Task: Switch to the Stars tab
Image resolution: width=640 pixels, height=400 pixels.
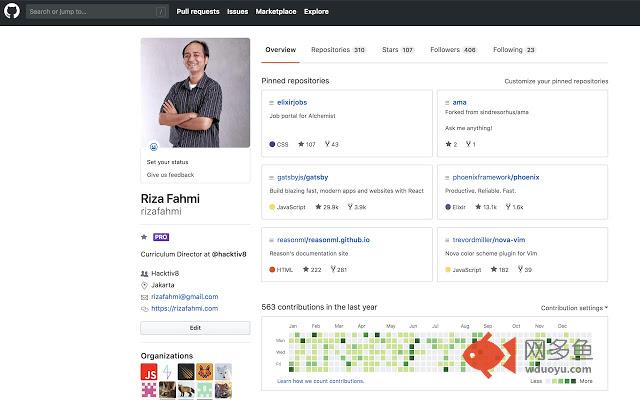Action: click(x=398, y=50)
